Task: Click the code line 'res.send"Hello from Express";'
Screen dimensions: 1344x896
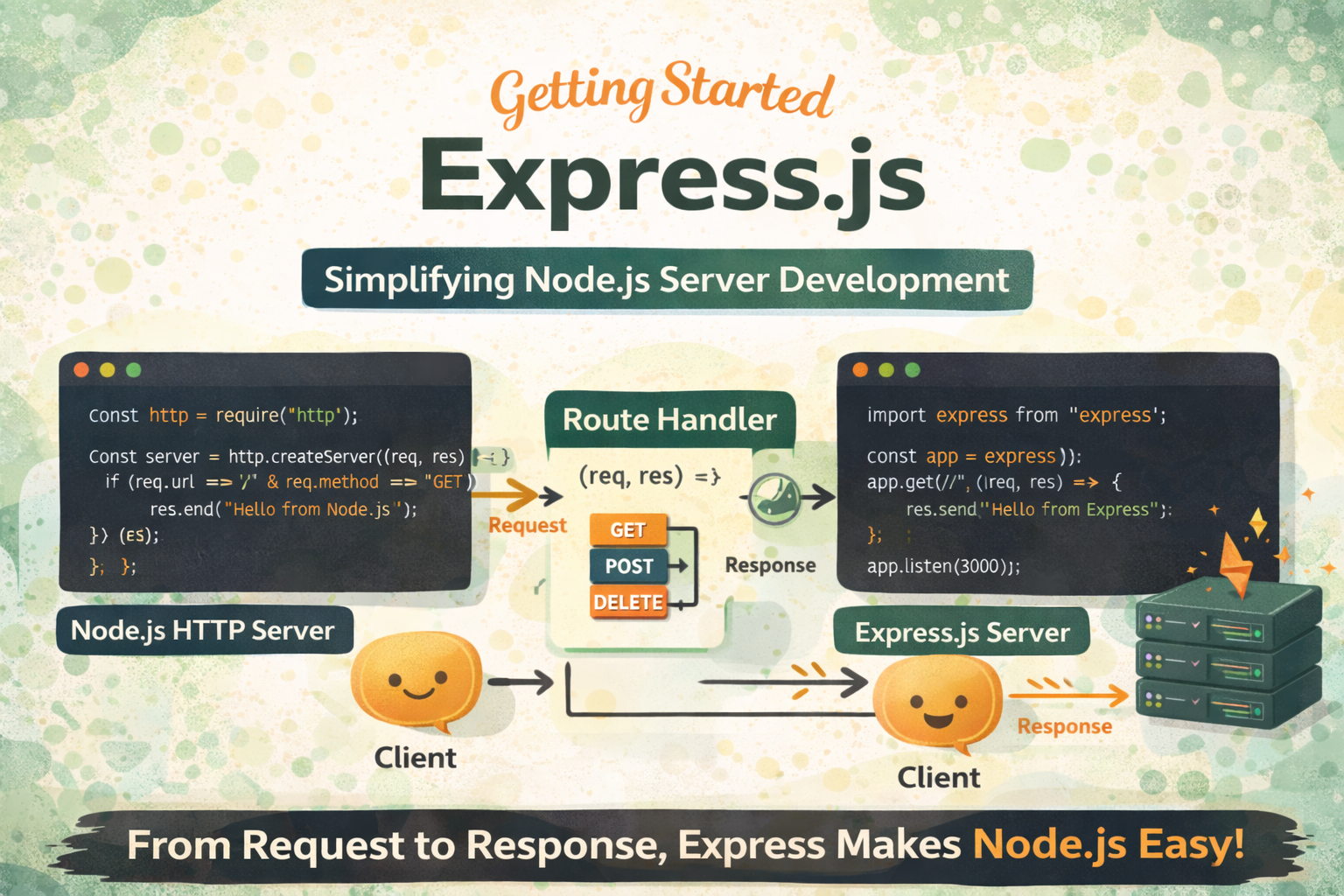Action: (x=1039, y=509)
